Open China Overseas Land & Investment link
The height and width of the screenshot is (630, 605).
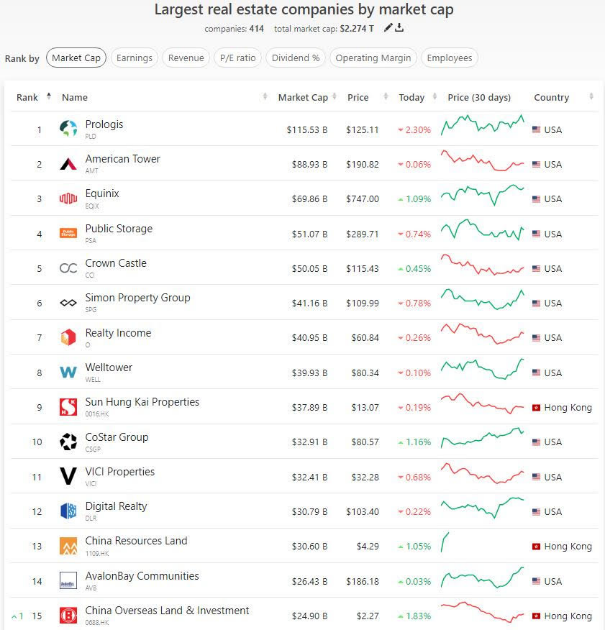(x=167, y=610)
